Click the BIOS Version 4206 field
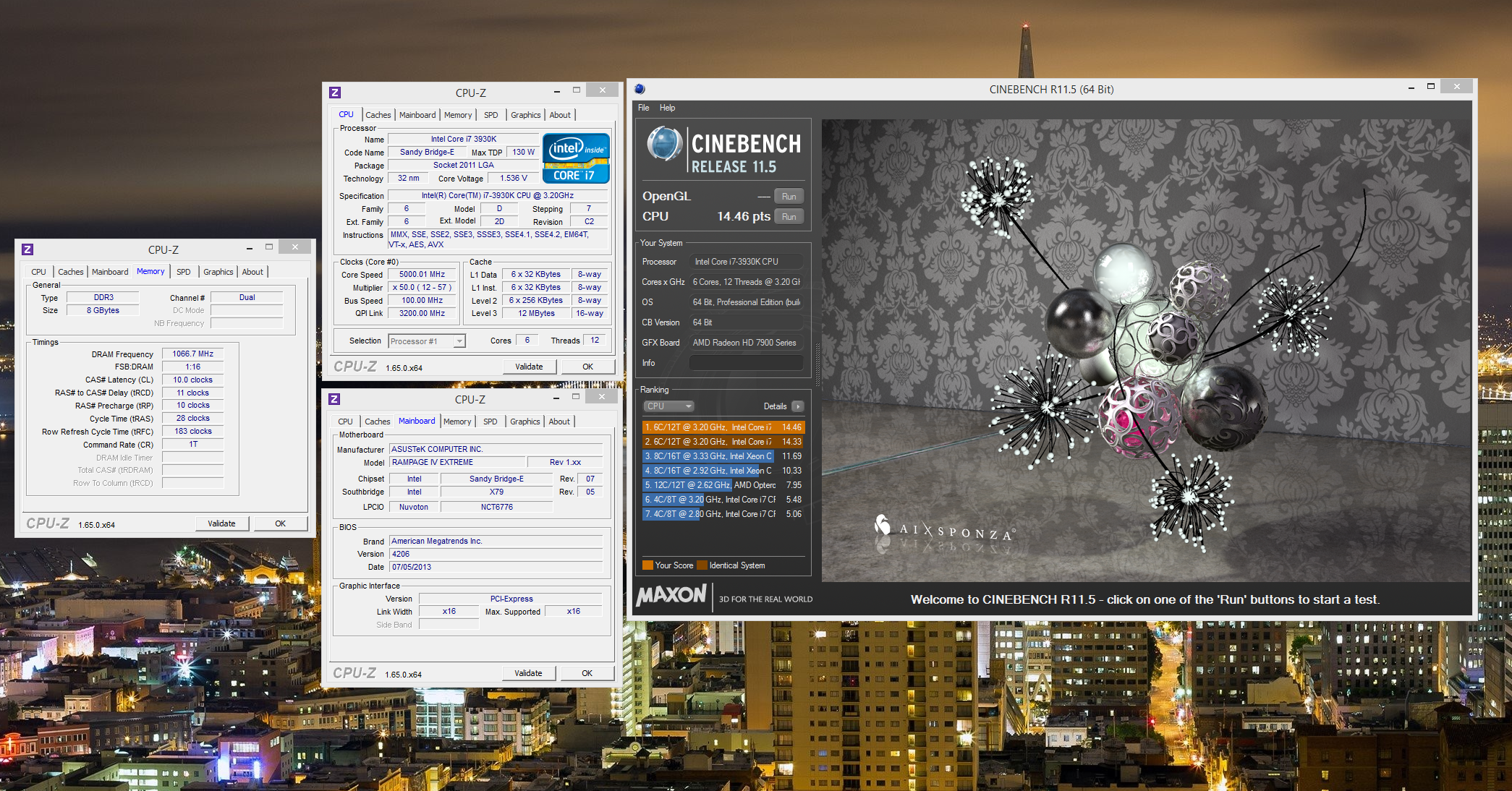This screenshot has height=791, width=1512. point(496,555)
